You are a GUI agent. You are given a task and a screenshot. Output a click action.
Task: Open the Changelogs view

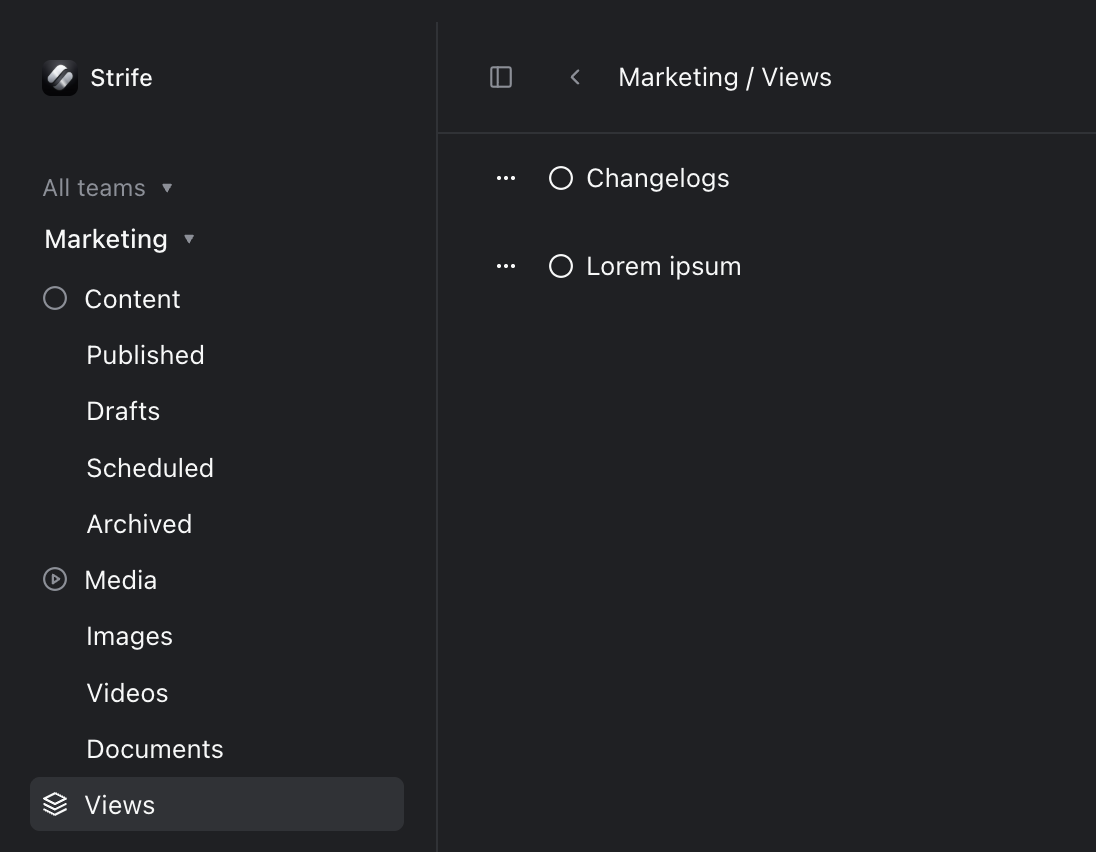click(658, 178)
